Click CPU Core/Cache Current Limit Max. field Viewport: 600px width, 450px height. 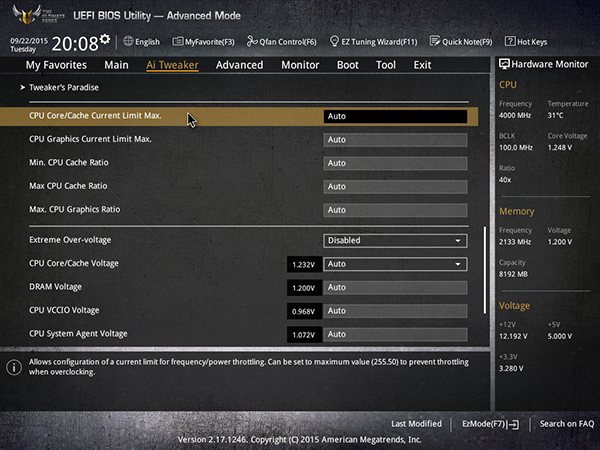pos(395,116)
